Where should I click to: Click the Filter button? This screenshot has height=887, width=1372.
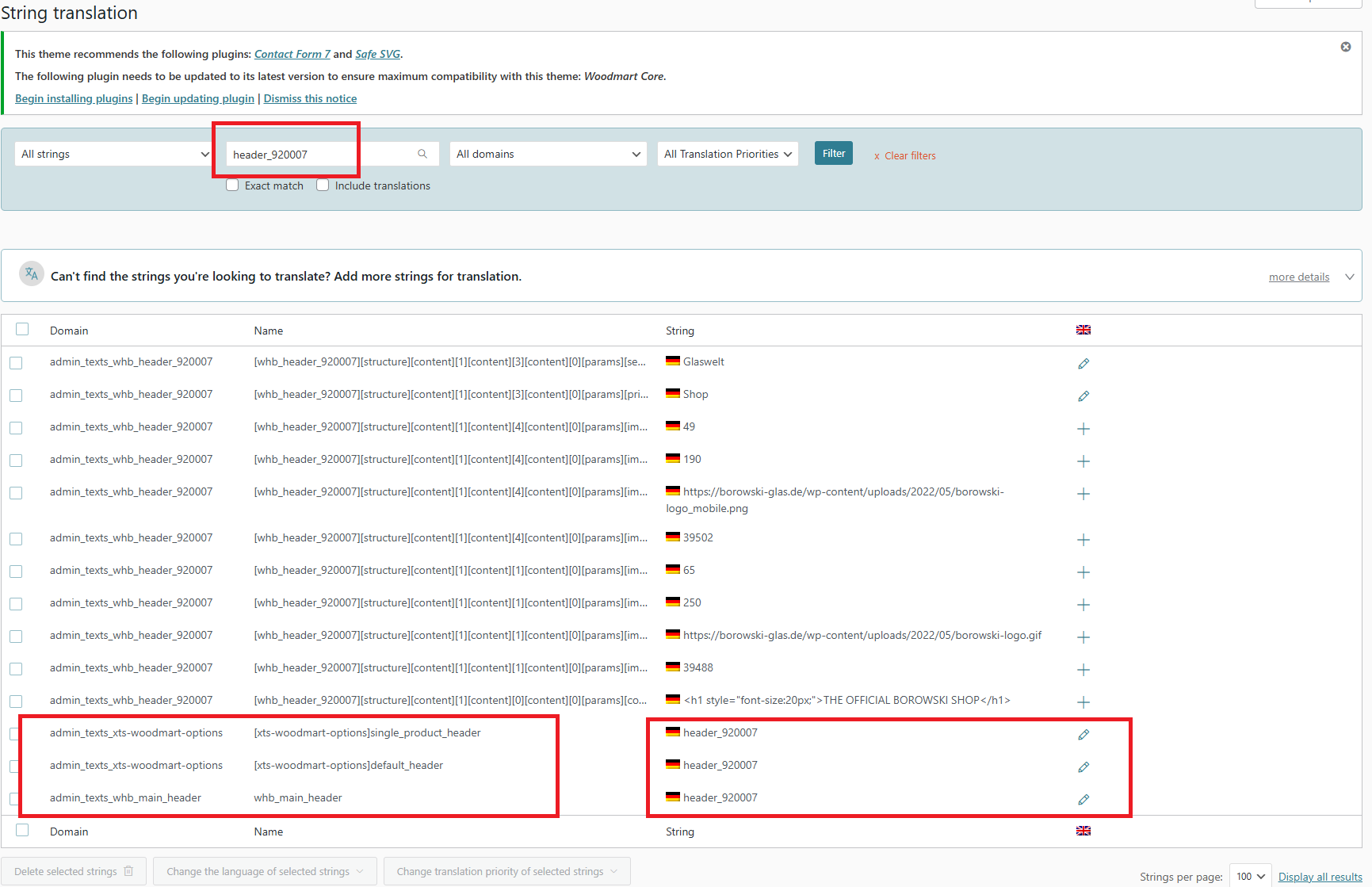tap(834, 153)
